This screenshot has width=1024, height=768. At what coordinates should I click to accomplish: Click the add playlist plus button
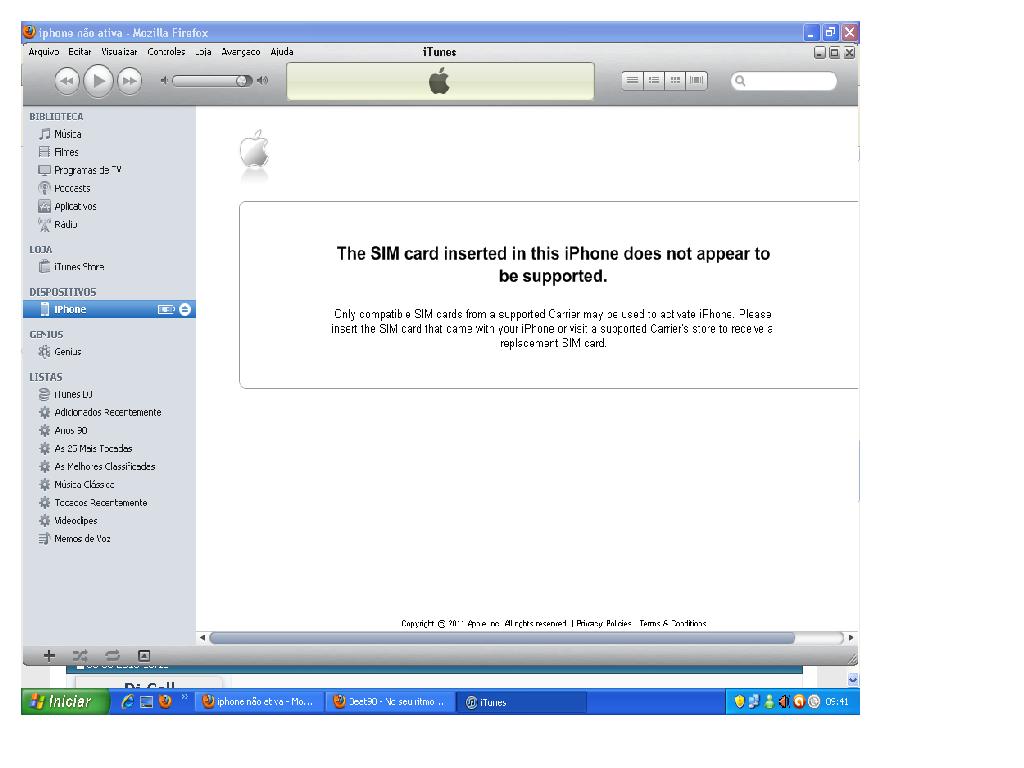pyautogui.click(x=49, y=656)
